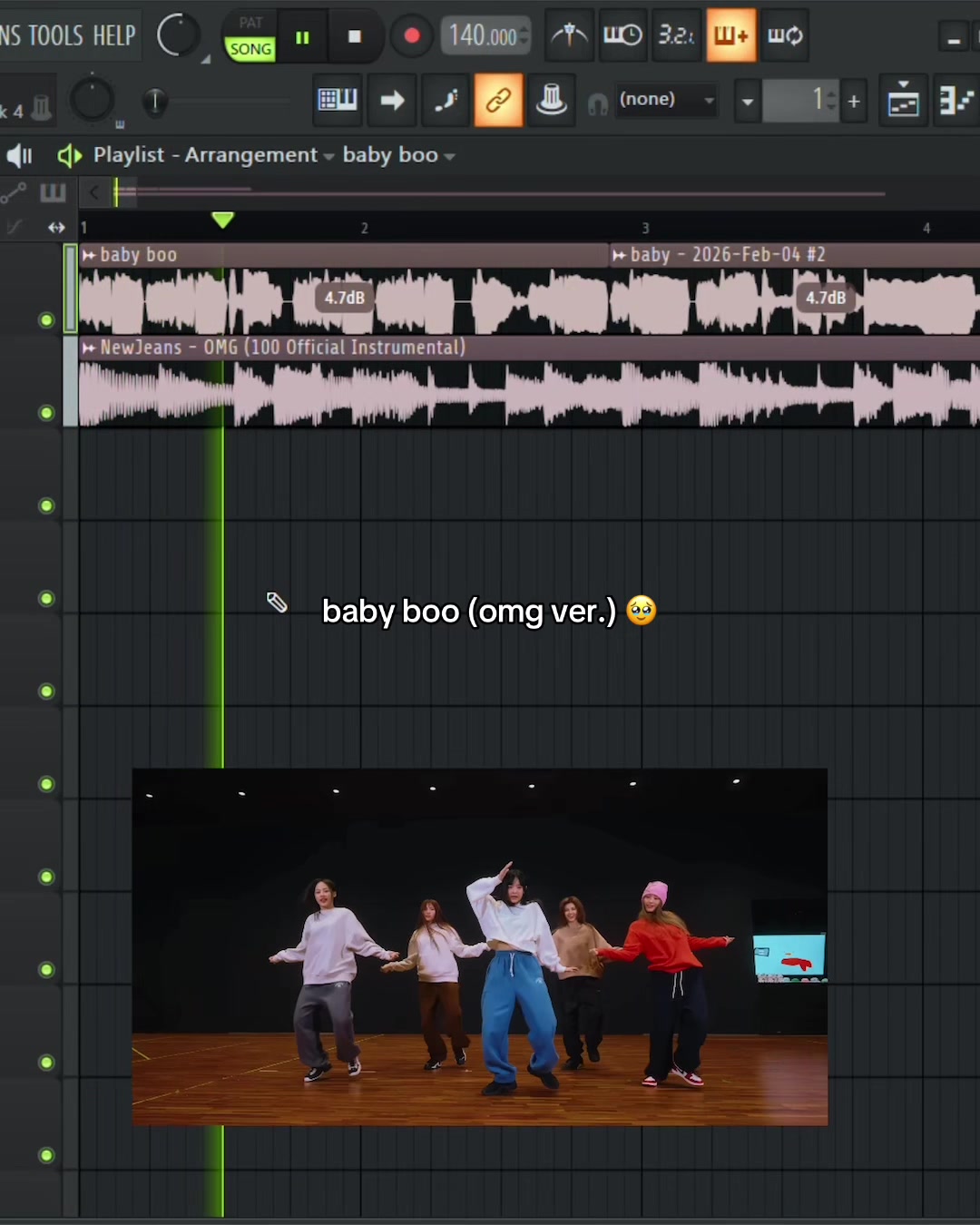Toggle mute LED of seventh playlist track
The width and height of the screenshot is (980, 1225).
(x=46, y=877)
